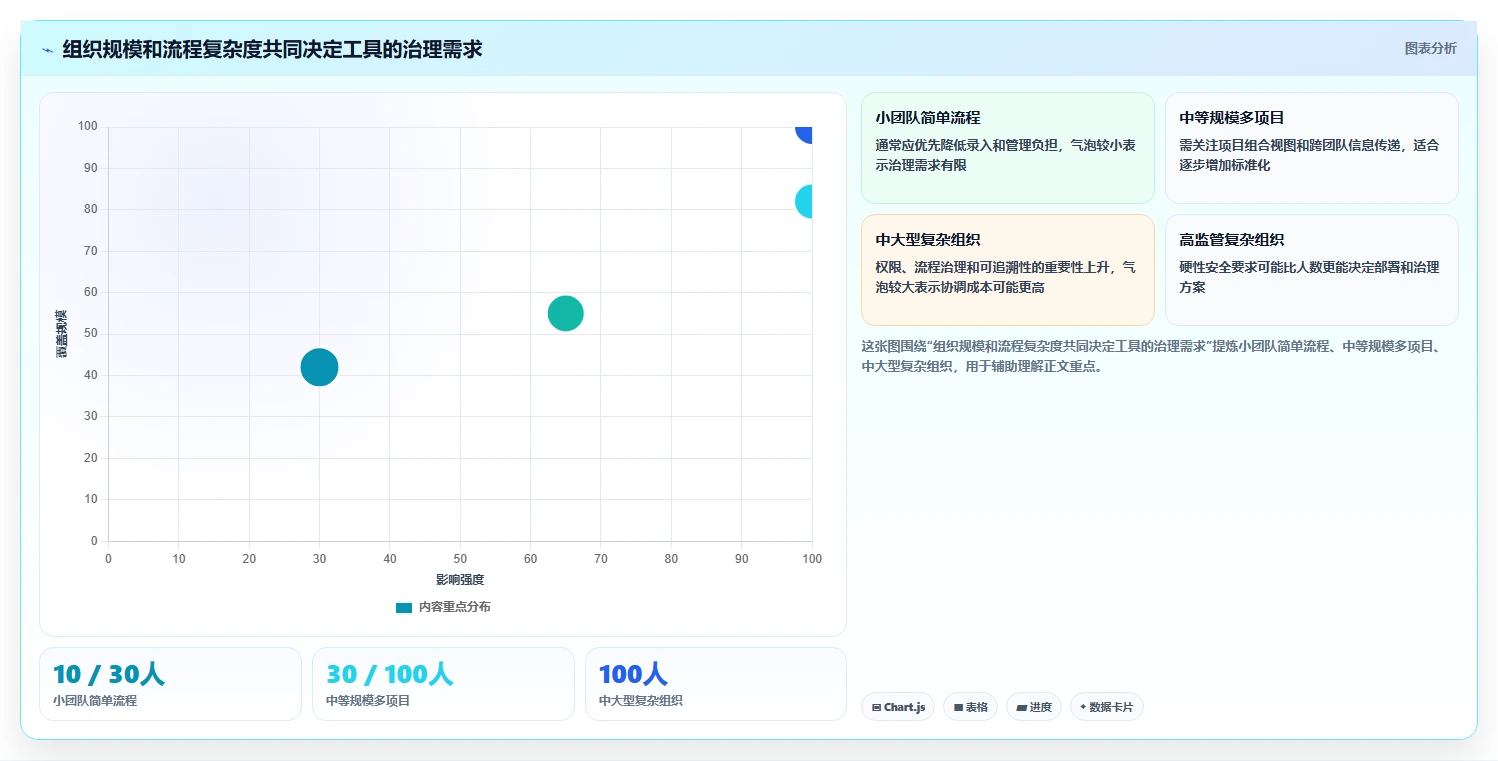The width and height of the screenshot is (1498, 761).
Task: Open the 高监管复杂组织 info card
Action: (1311, 270)
